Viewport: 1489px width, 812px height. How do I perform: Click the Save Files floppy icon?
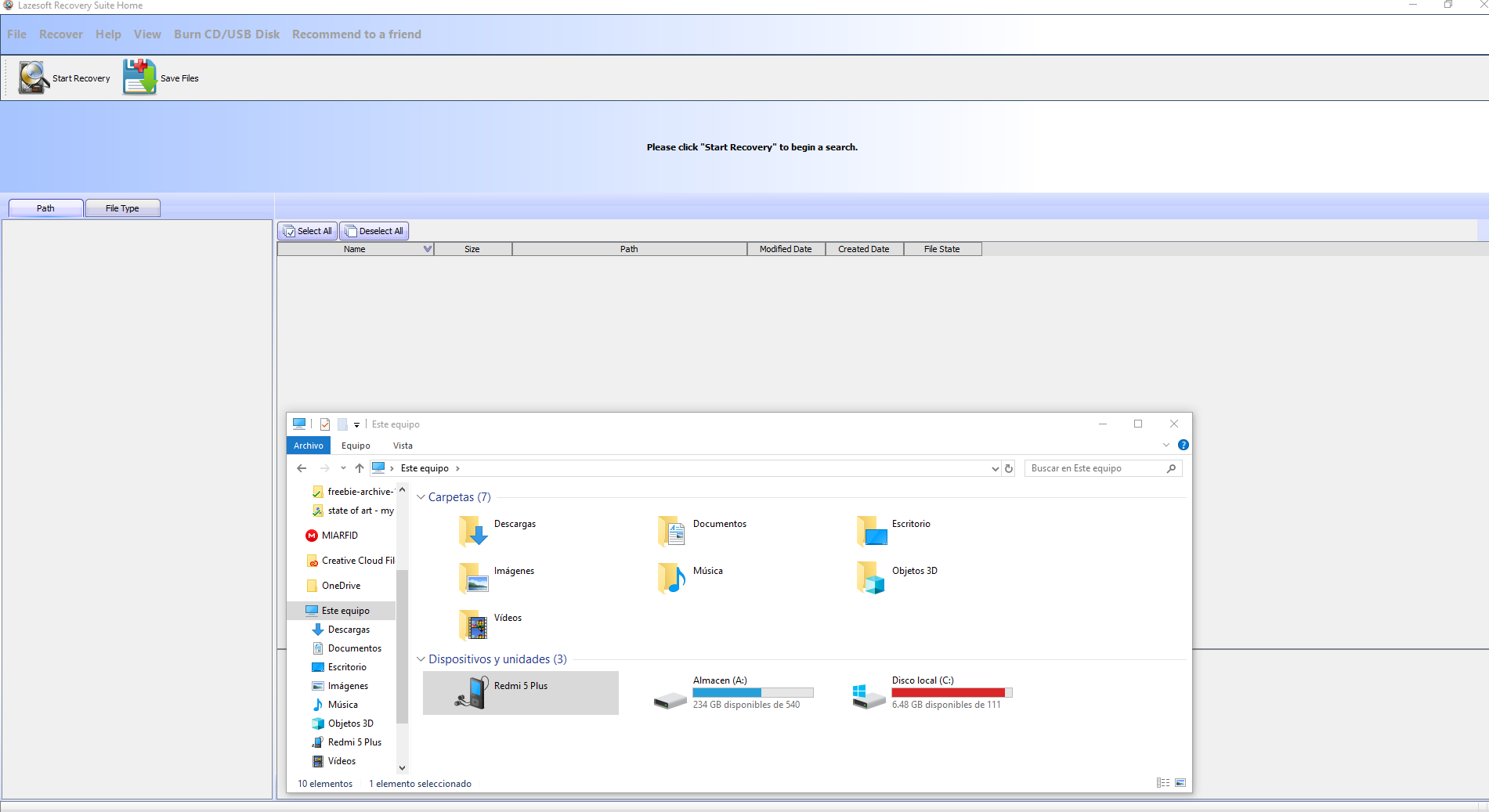click(x=139, y=77)
